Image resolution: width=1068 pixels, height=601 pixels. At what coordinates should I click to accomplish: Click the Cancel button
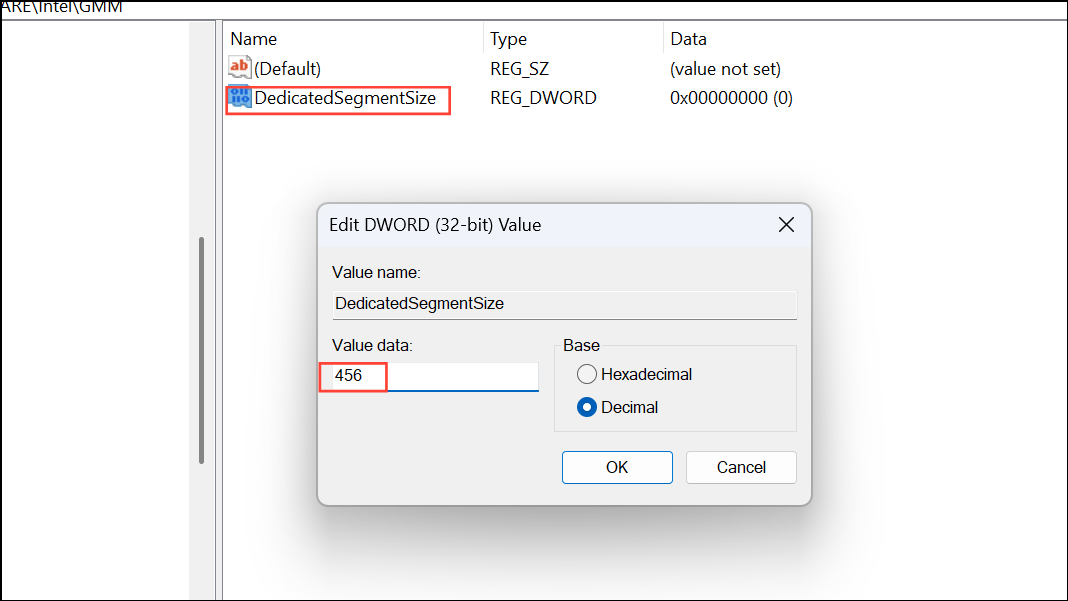coord(740,467)
